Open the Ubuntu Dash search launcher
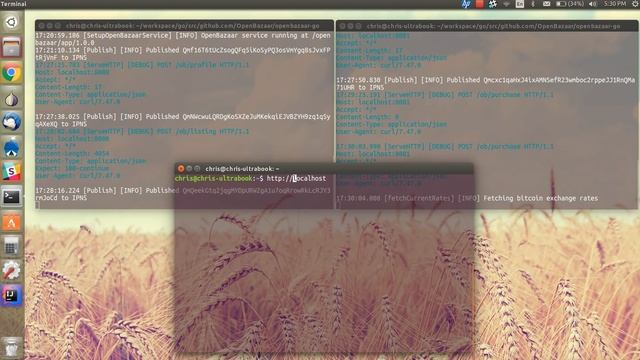Screen dimensions: 640x360 coord(11,22)
